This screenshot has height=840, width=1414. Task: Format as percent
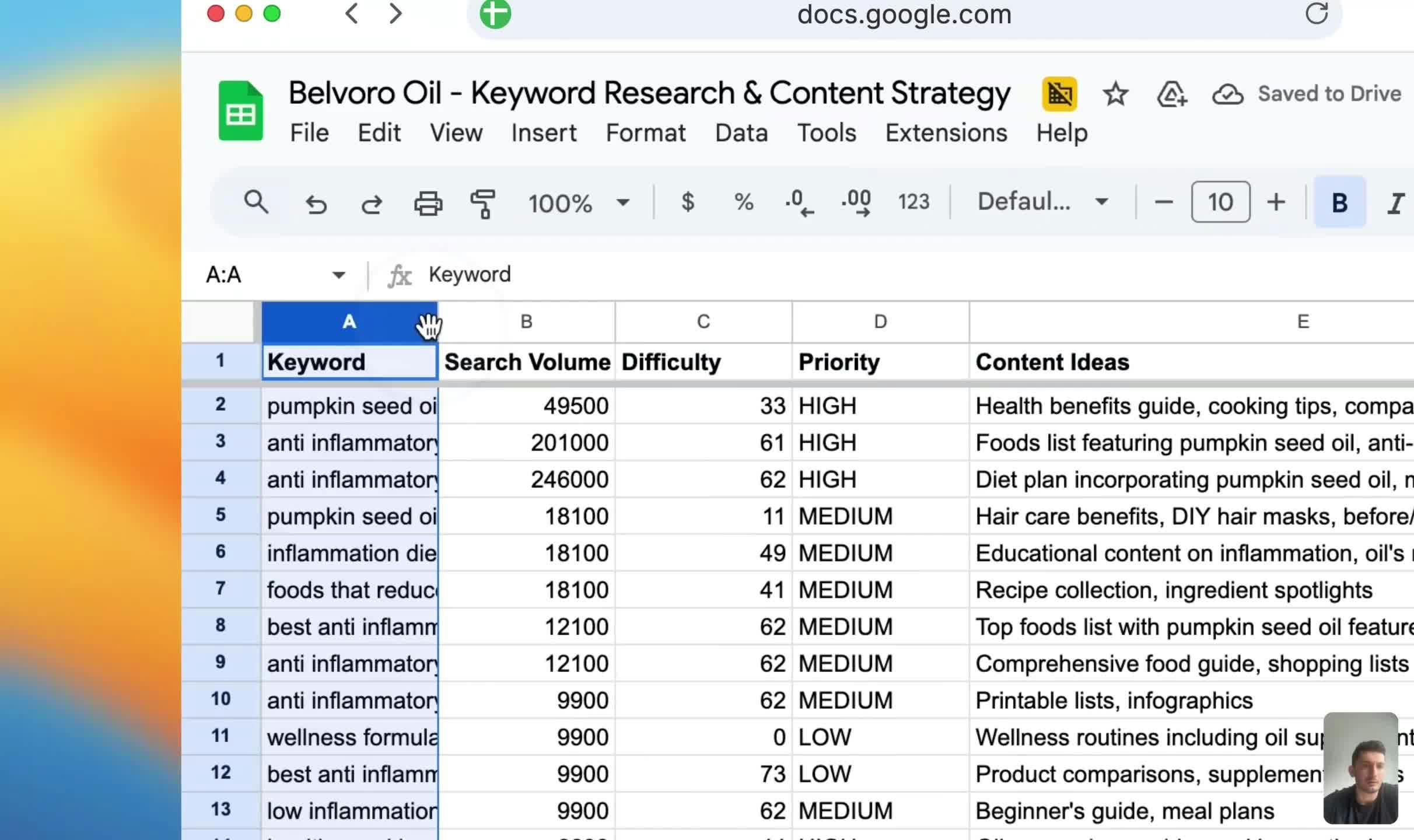pos(743,202)
